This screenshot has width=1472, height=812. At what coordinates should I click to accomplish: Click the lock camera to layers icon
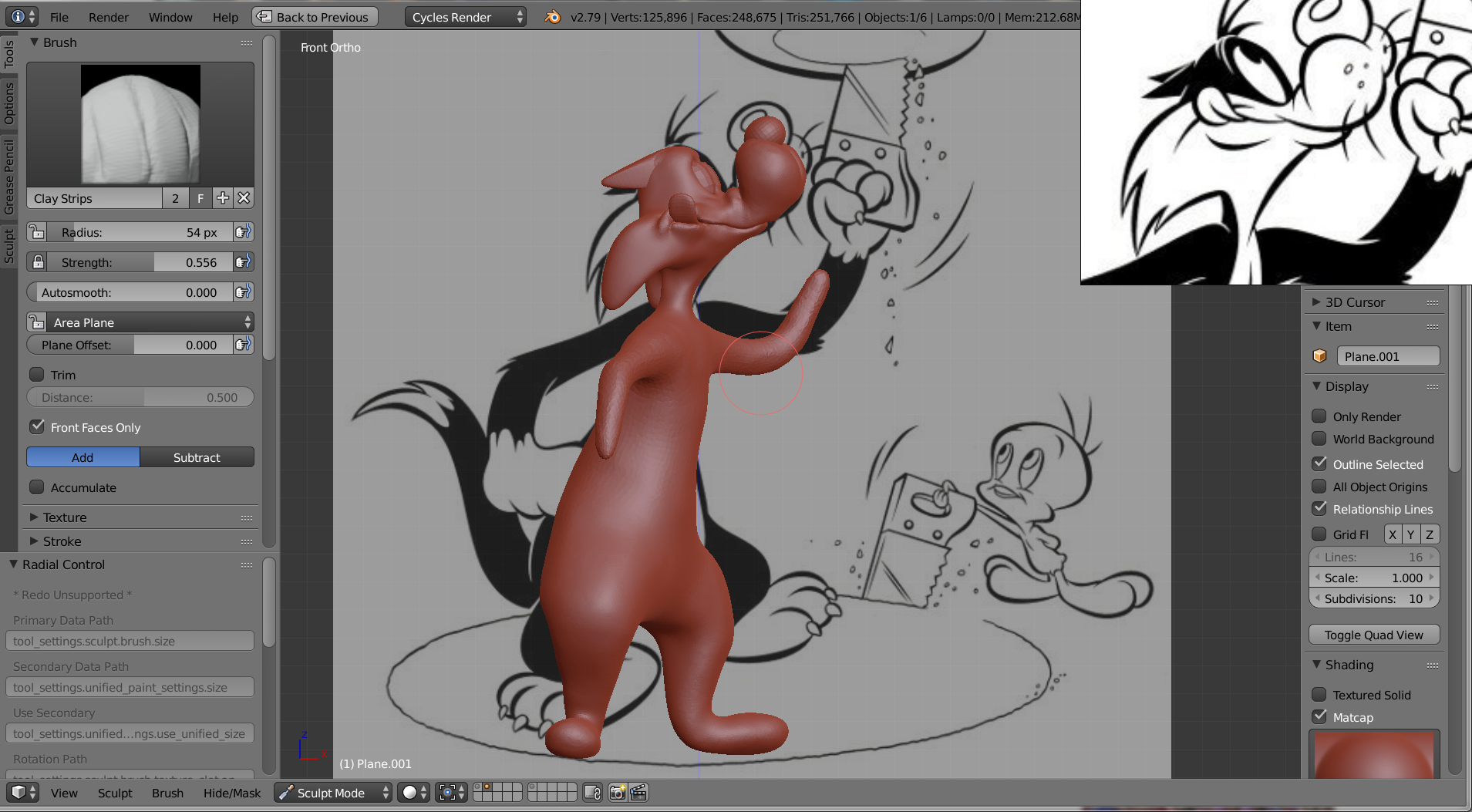(x=592, y=793)
